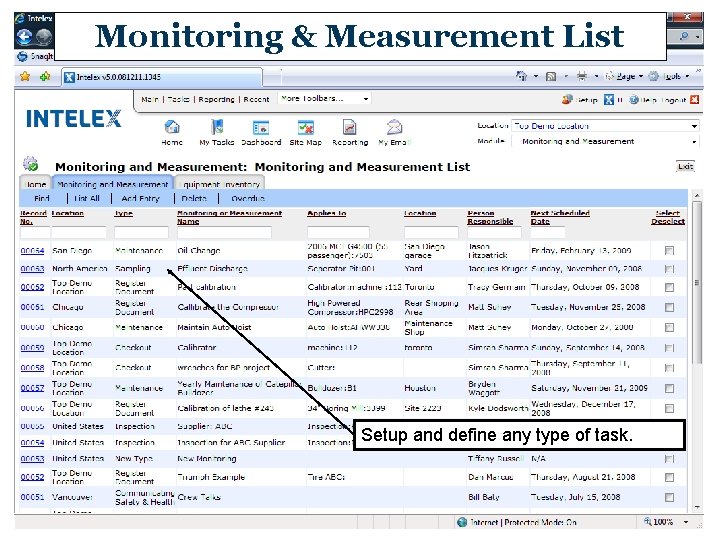This screenshot has height=540, width=720.
Task: Select checkbox for Calibrate the Compressor row
Action: [x=669, y=307]
